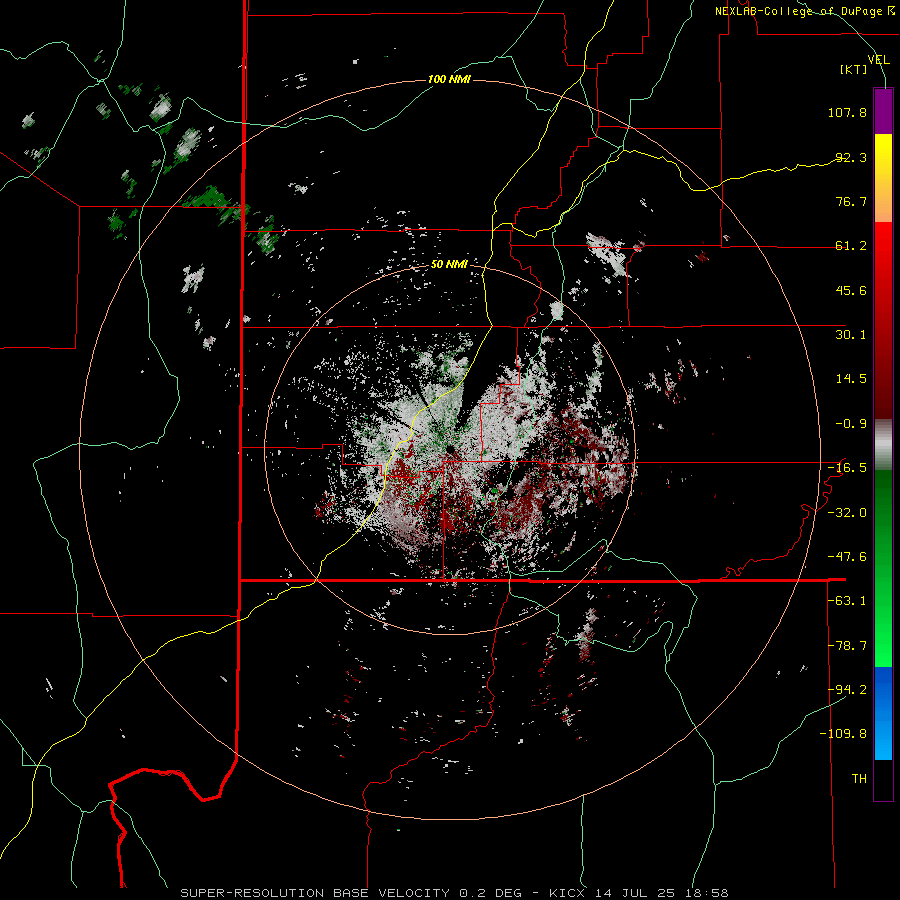Click the 14.5 velocity scale value
This screenshot has width=900, height=900.
click(851, 379)
